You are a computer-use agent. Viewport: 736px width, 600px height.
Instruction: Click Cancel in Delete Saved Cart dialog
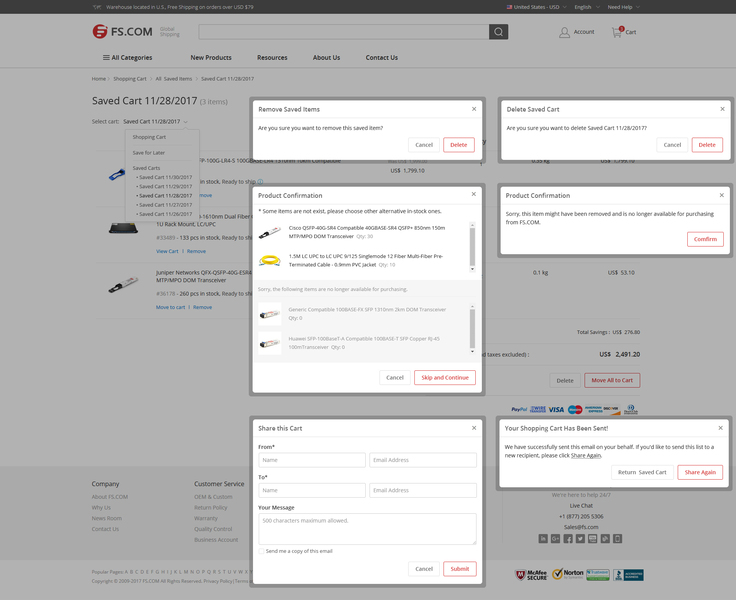672,145
